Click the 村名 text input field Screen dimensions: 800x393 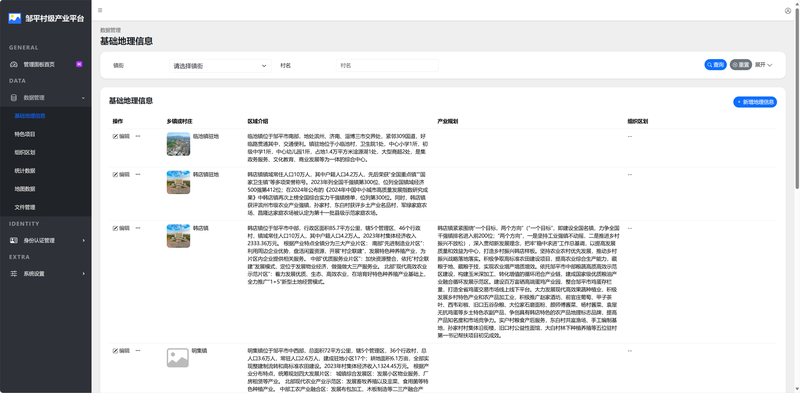pyautogui.click(x=387, y=66)
